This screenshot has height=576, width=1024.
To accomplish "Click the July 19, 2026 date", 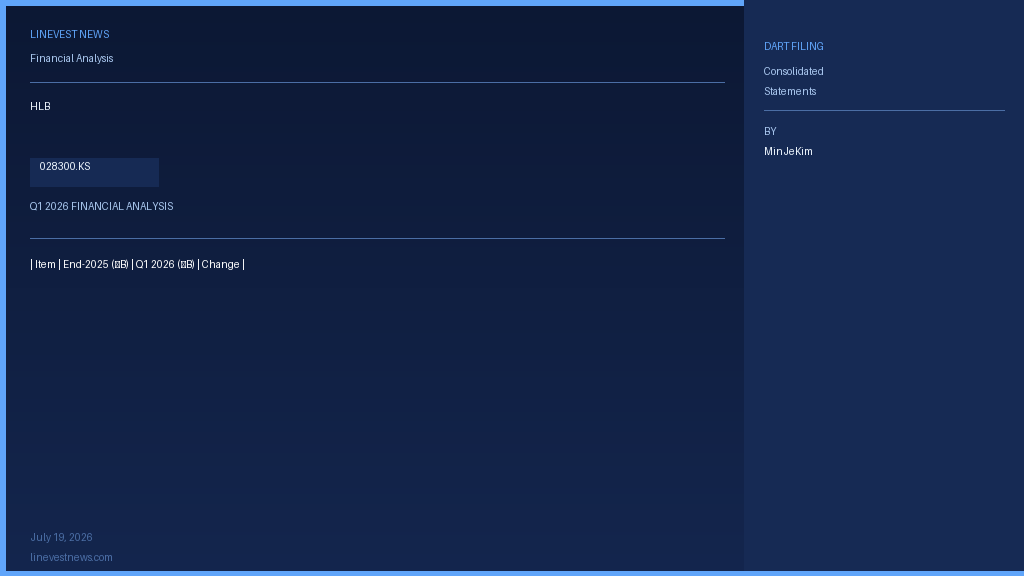I will click(61, 537).
